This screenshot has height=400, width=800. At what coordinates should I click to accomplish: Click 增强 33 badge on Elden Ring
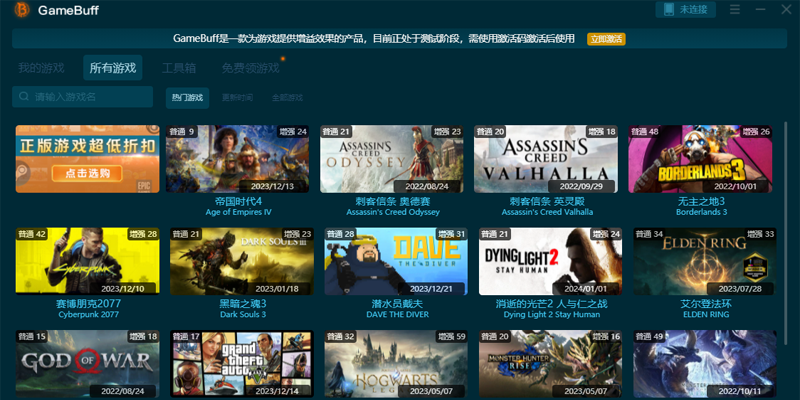click(760, 234)
